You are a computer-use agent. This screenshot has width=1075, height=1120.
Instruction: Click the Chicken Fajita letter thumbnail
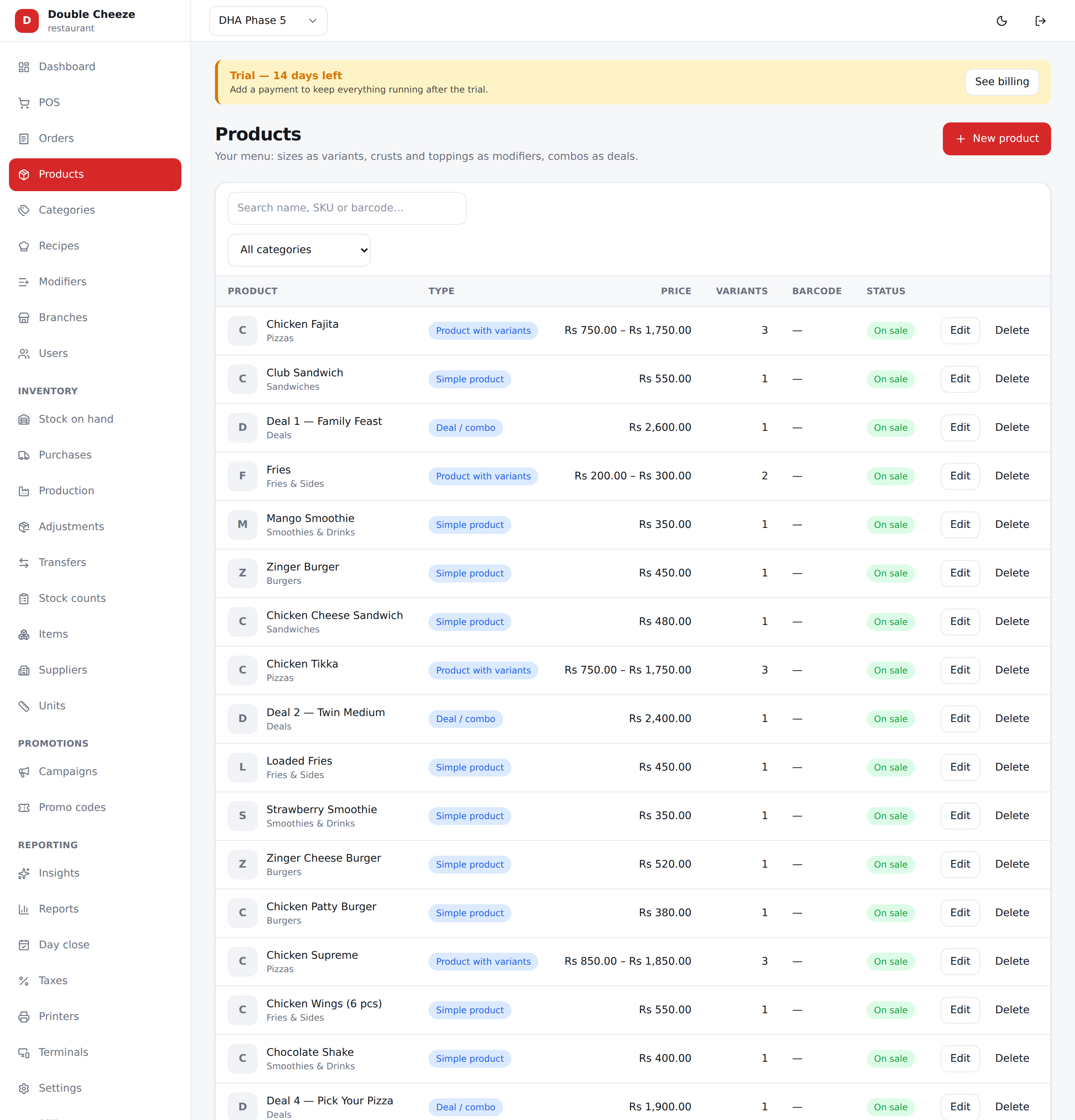tap(242, 330)
